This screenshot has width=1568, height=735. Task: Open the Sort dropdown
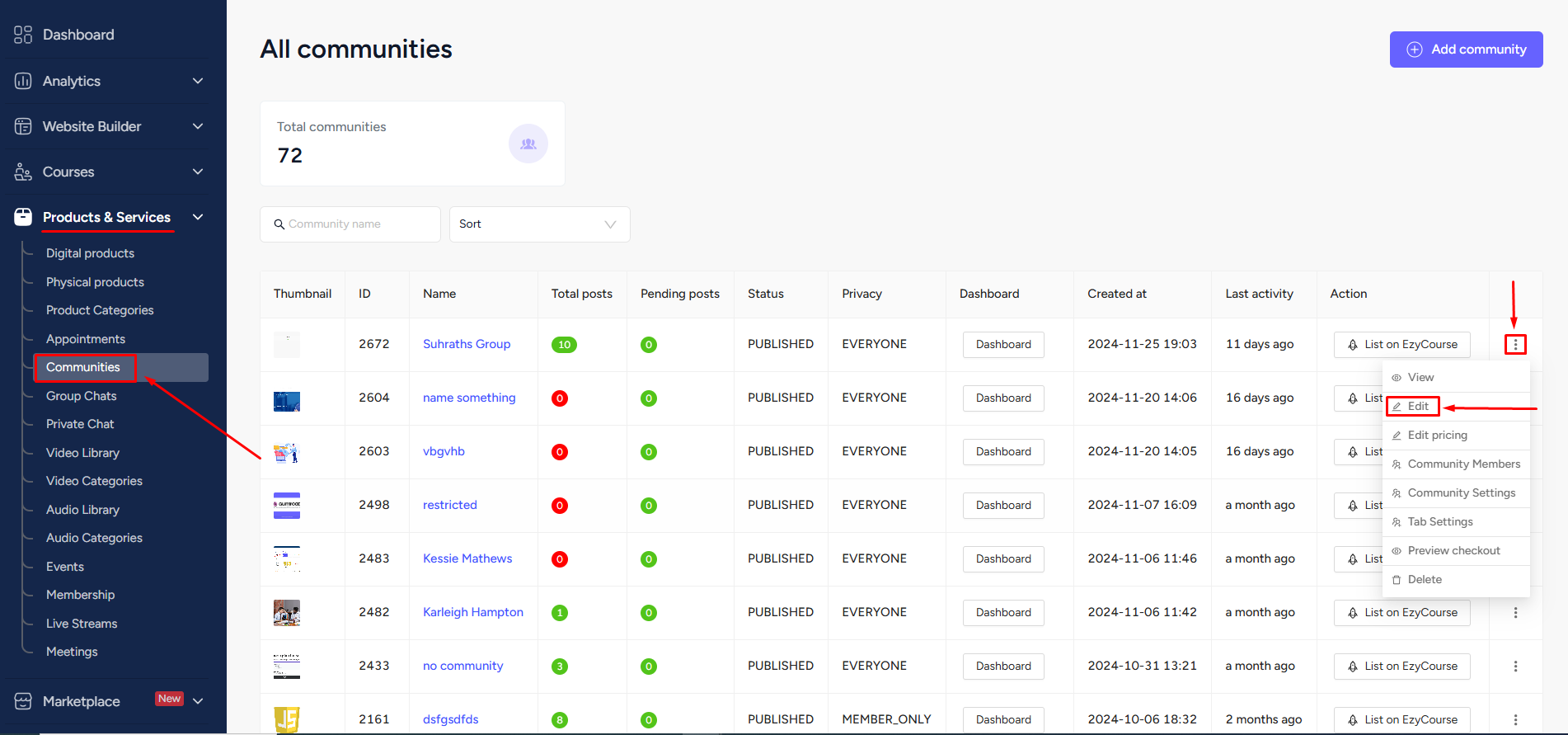point(540,224)
